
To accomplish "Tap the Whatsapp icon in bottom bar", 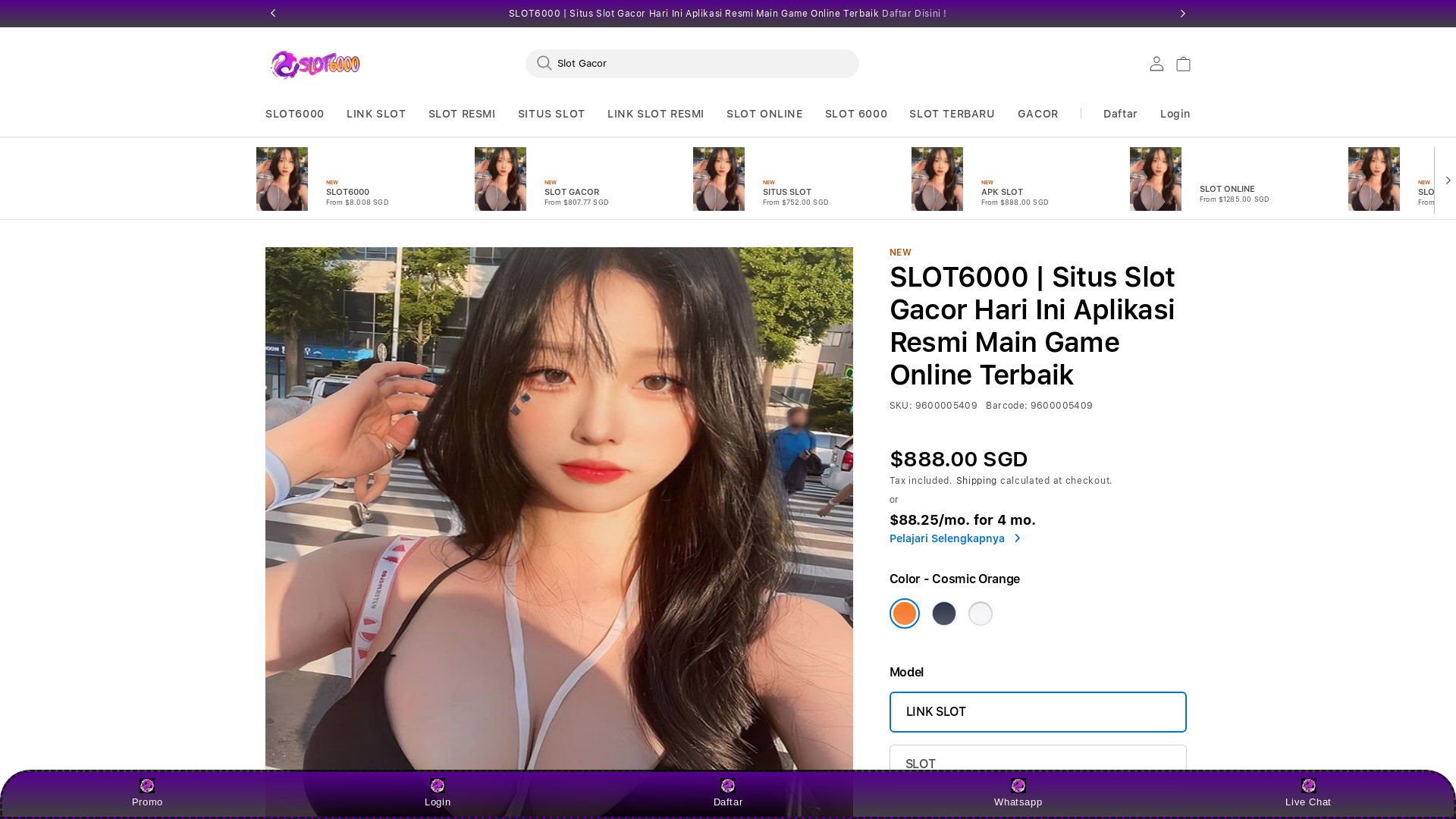I will click(1018, 786).
